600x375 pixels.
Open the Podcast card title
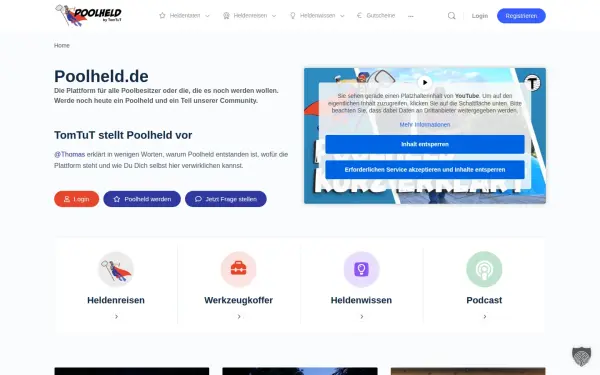(484, 300)
